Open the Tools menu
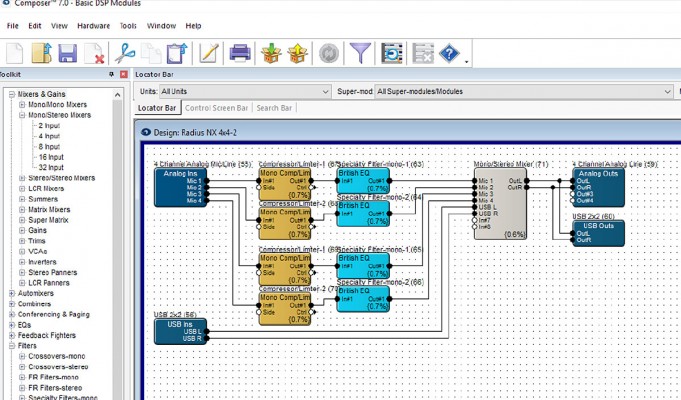The image size is (681, 400). 128,26
